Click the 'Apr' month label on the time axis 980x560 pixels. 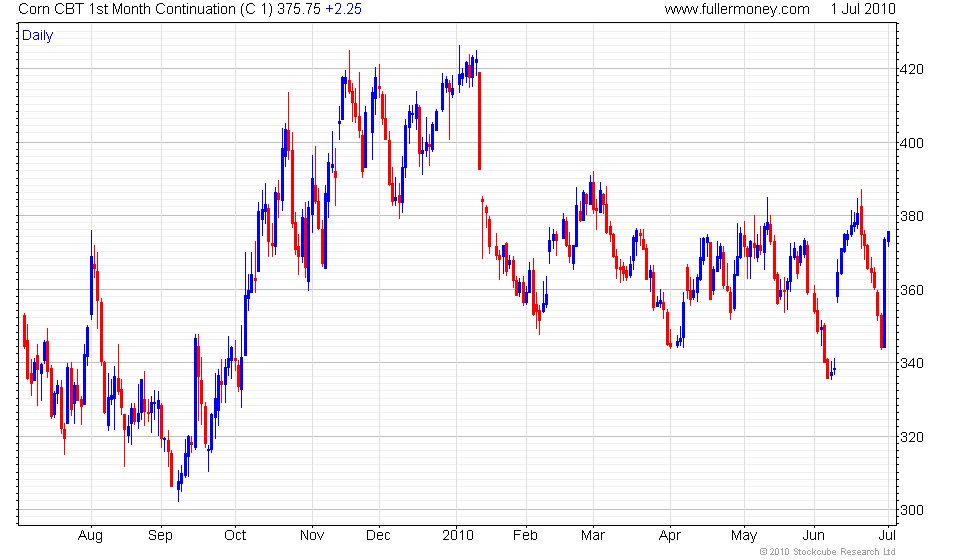pos(669,536)
